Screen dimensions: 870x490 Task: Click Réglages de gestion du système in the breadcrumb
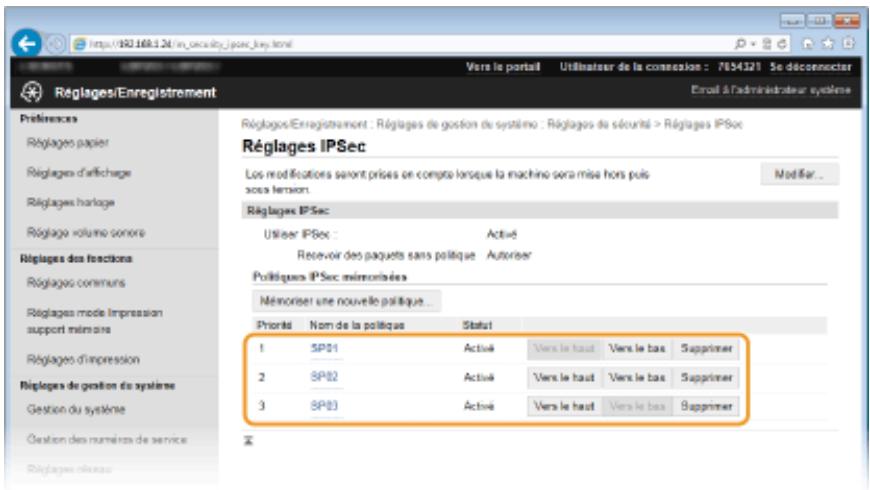coord(457,124)
